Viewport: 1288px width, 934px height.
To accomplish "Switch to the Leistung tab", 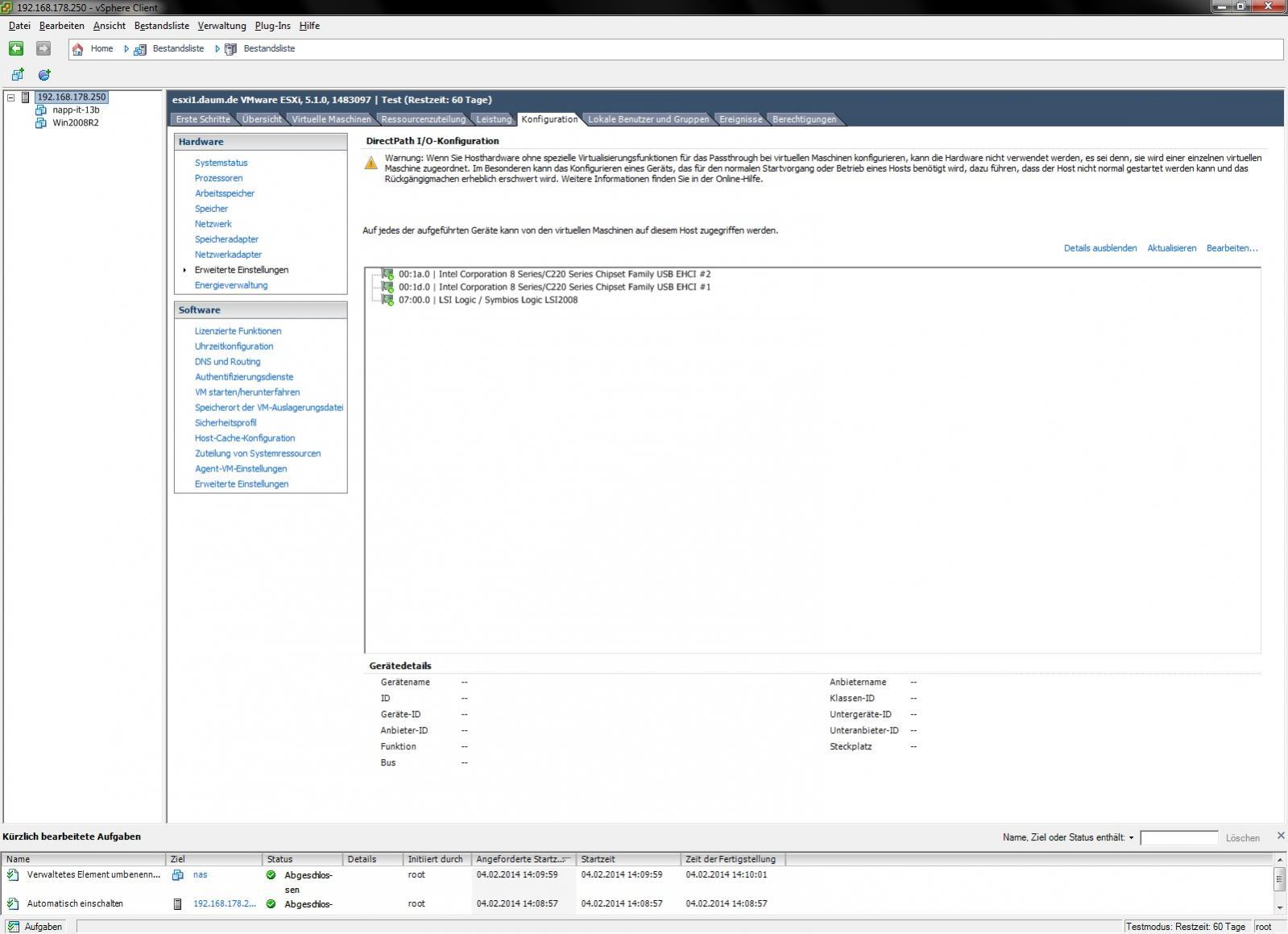I will 494,119.
